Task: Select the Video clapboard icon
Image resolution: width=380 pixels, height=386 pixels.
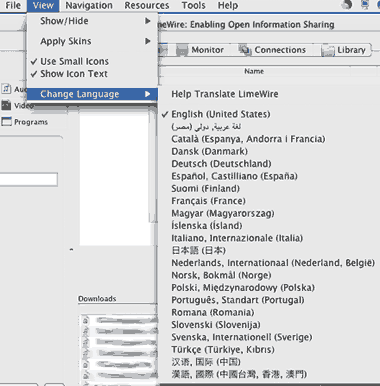Action: tap(6, 105)
